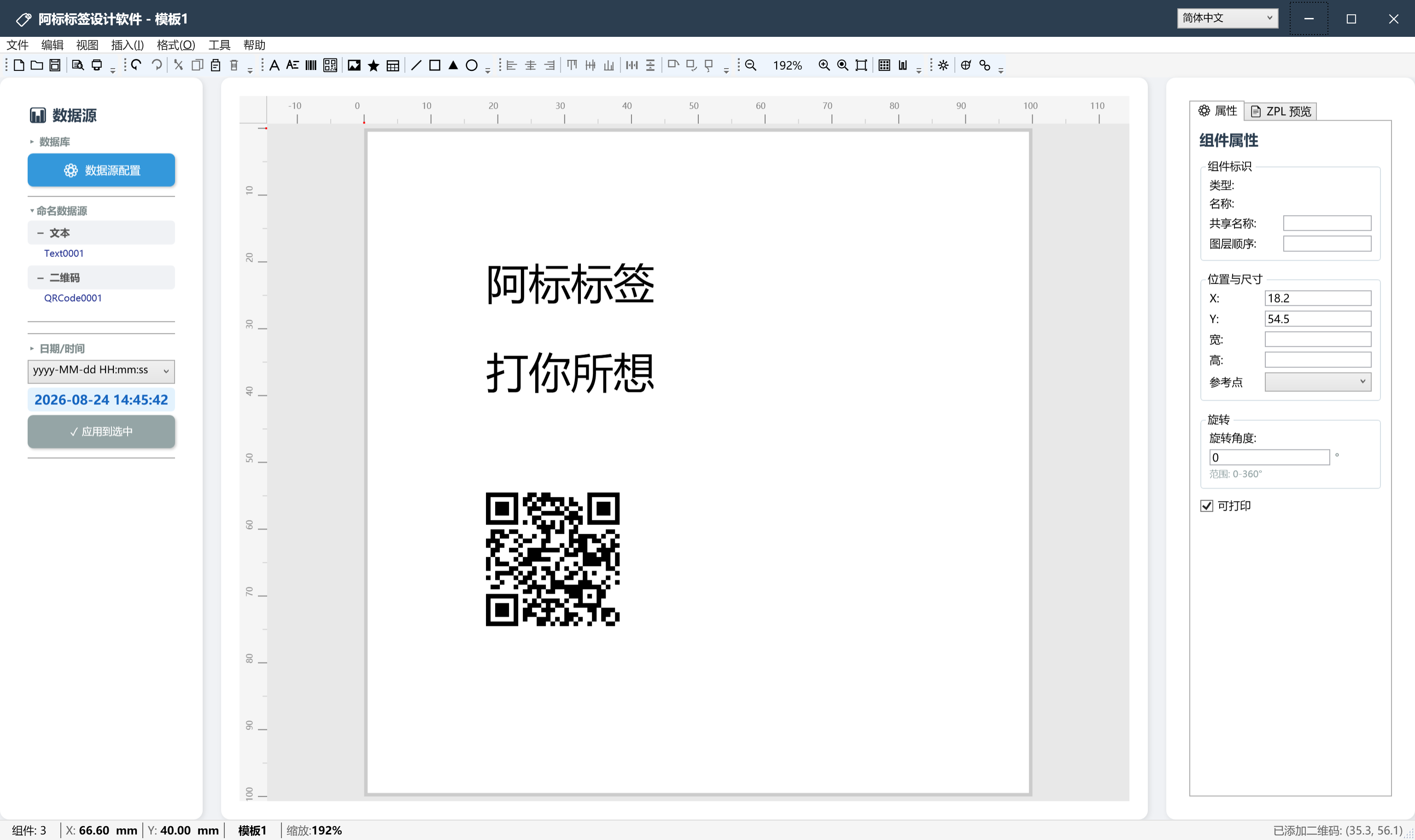Select the QRCode0001 data source
The width and height of the screenshot is (1415, 840).
pos(73,298)
